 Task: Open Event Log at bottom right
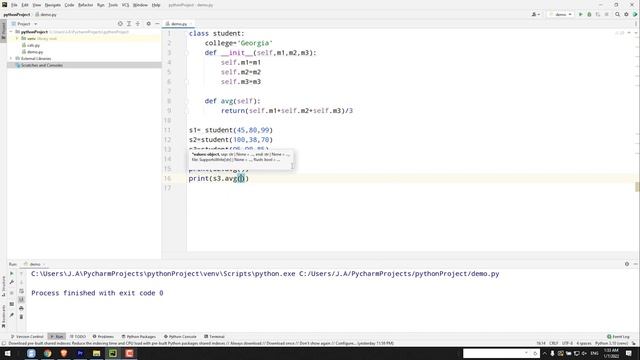coord(618,337)
